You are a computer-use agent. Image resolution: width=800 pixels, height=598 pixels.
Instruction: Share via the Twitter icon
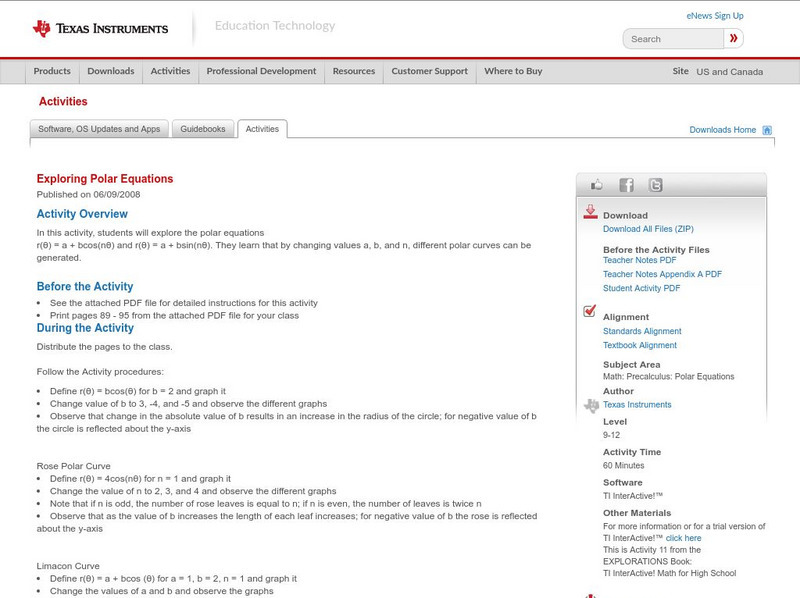656,185
